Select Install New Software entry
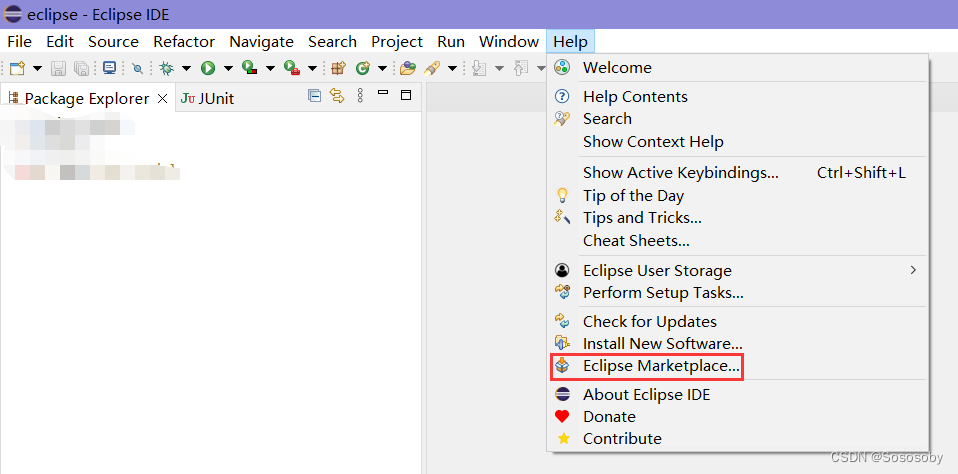 tap(738, 344)
